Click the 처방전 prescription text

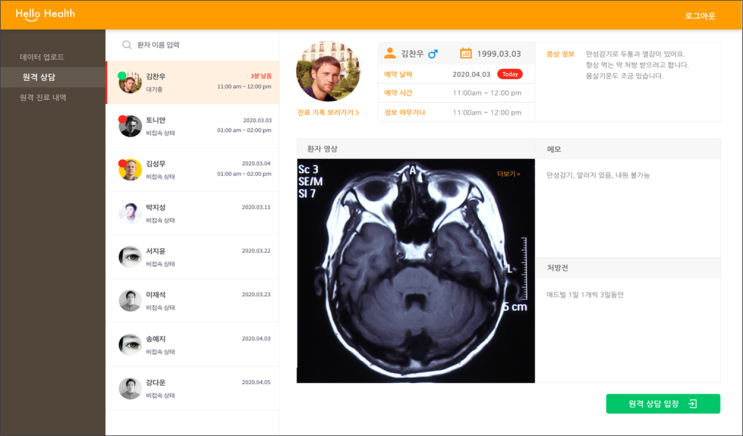pos(585,295)
